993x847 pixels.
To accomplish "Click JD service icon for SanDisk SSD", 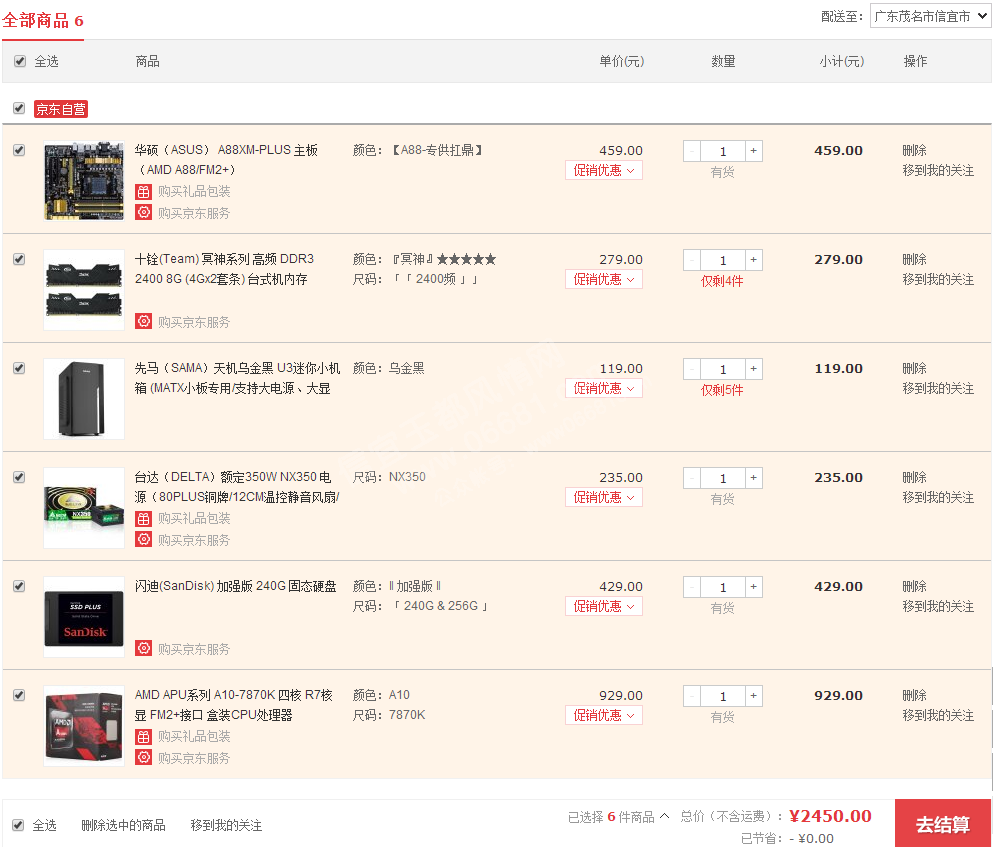I will [144, 648].
